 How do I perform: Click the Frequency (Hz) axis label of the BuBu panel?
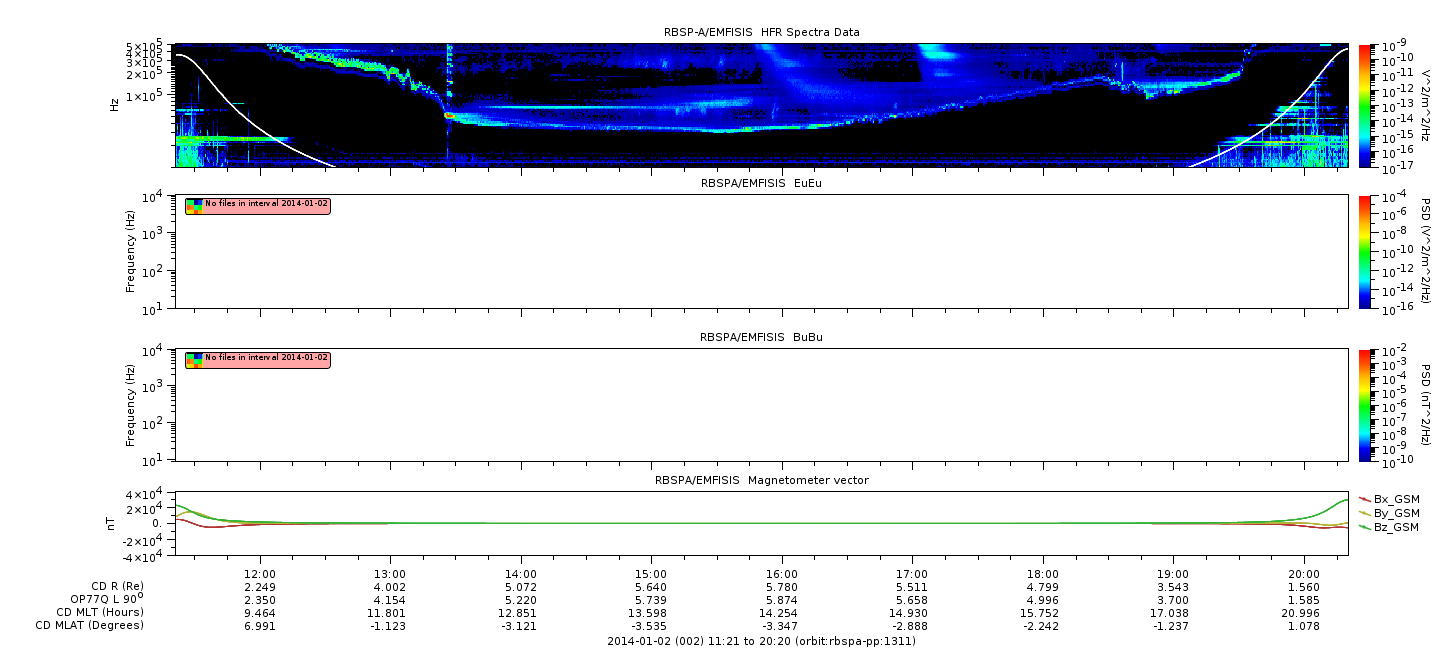pos(131,405)
